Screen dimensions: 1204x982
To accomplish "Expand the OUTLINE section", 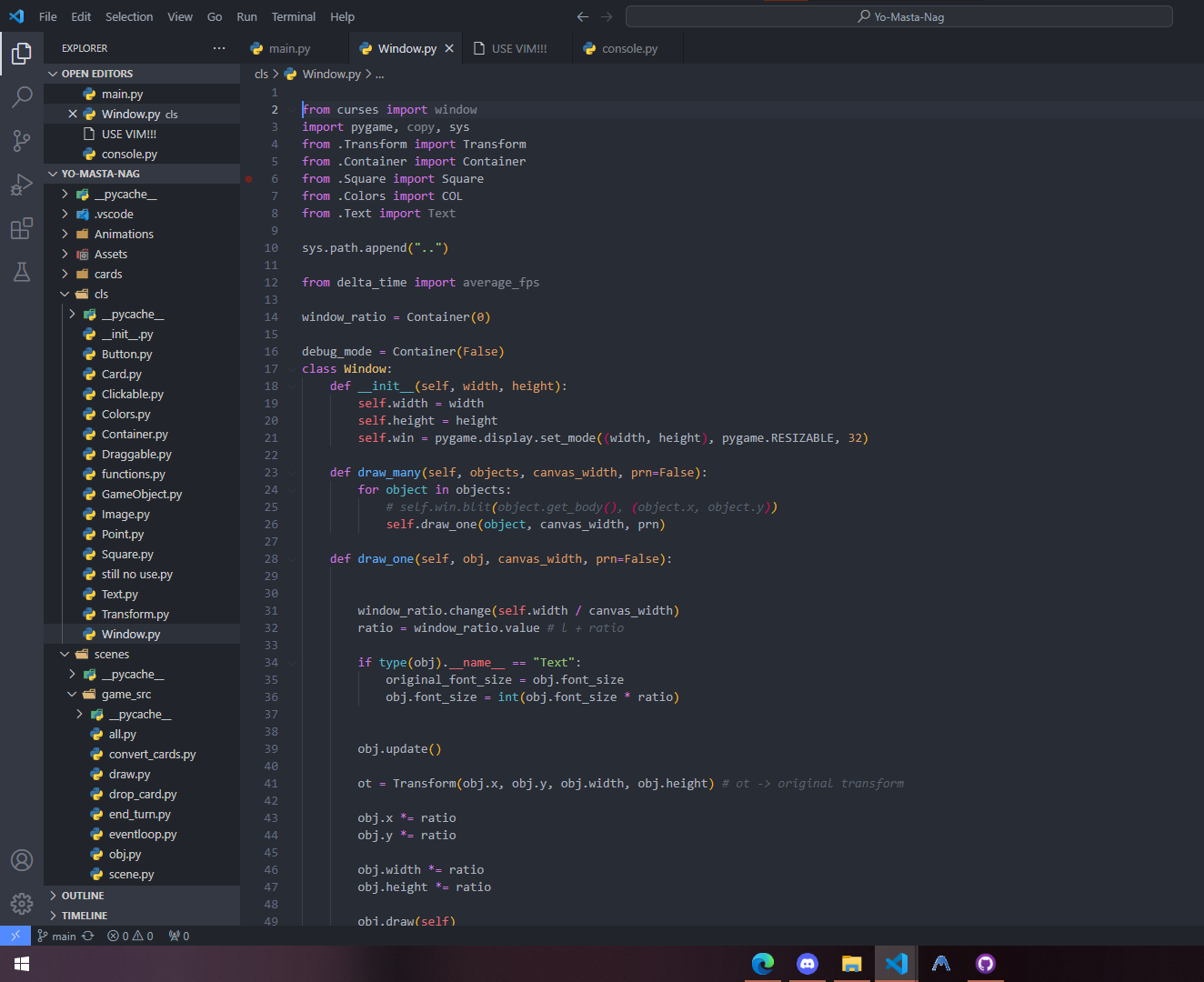I will (x=83, y=896).
